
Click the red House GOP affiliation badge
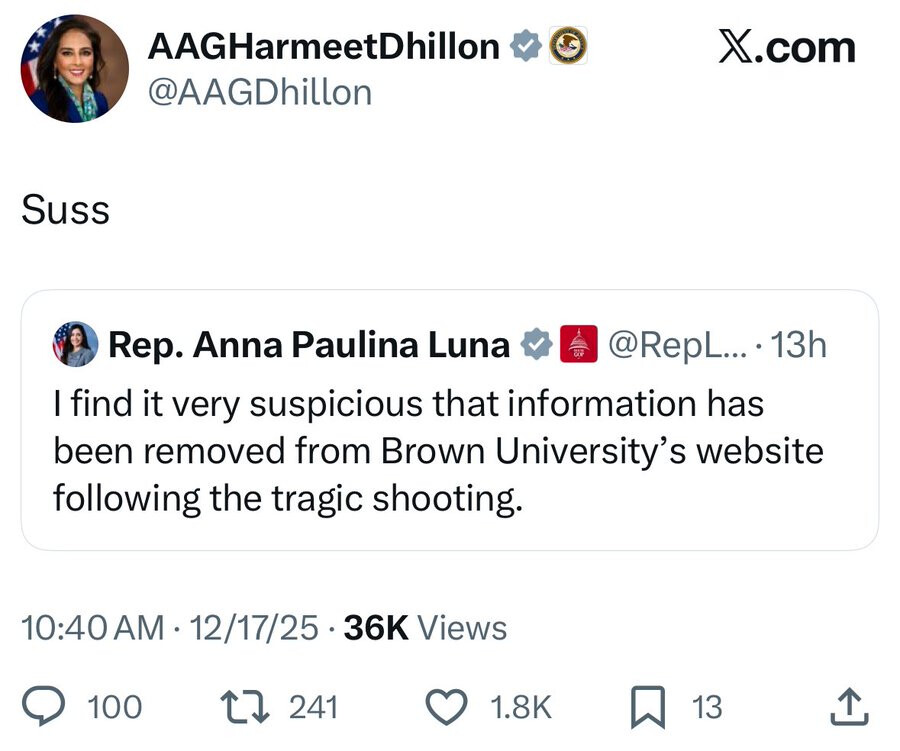(577, 345)
